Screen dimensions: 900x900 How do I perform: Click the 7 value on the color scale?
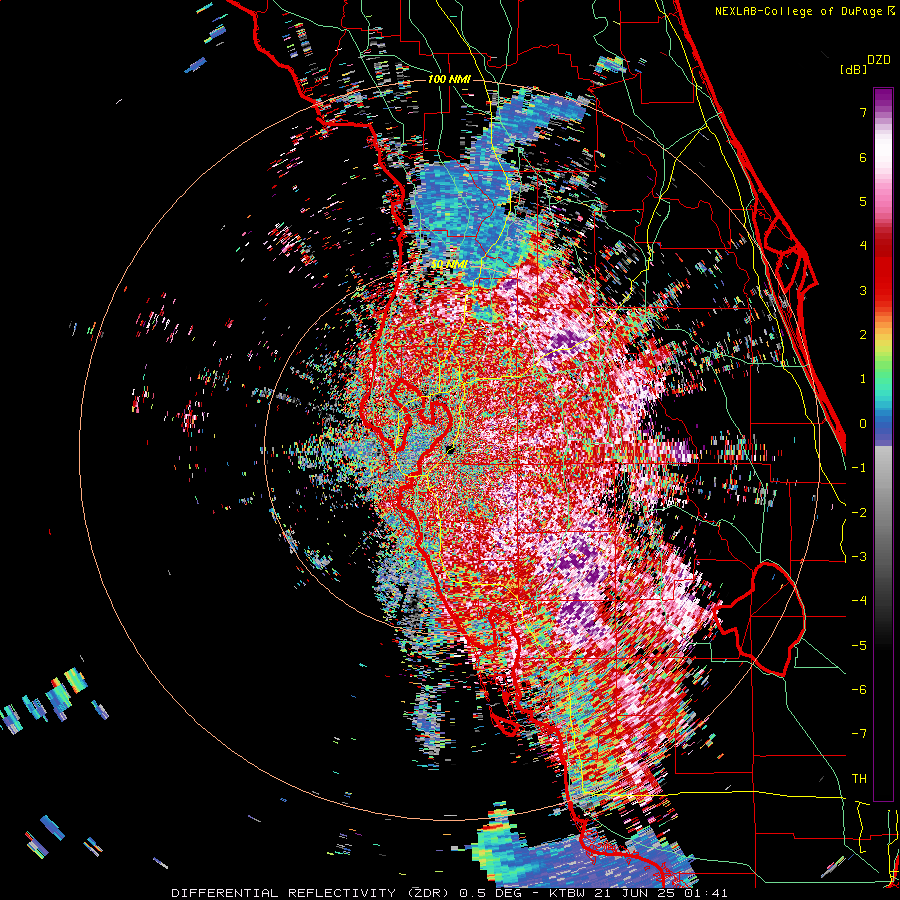coord(863,112)
